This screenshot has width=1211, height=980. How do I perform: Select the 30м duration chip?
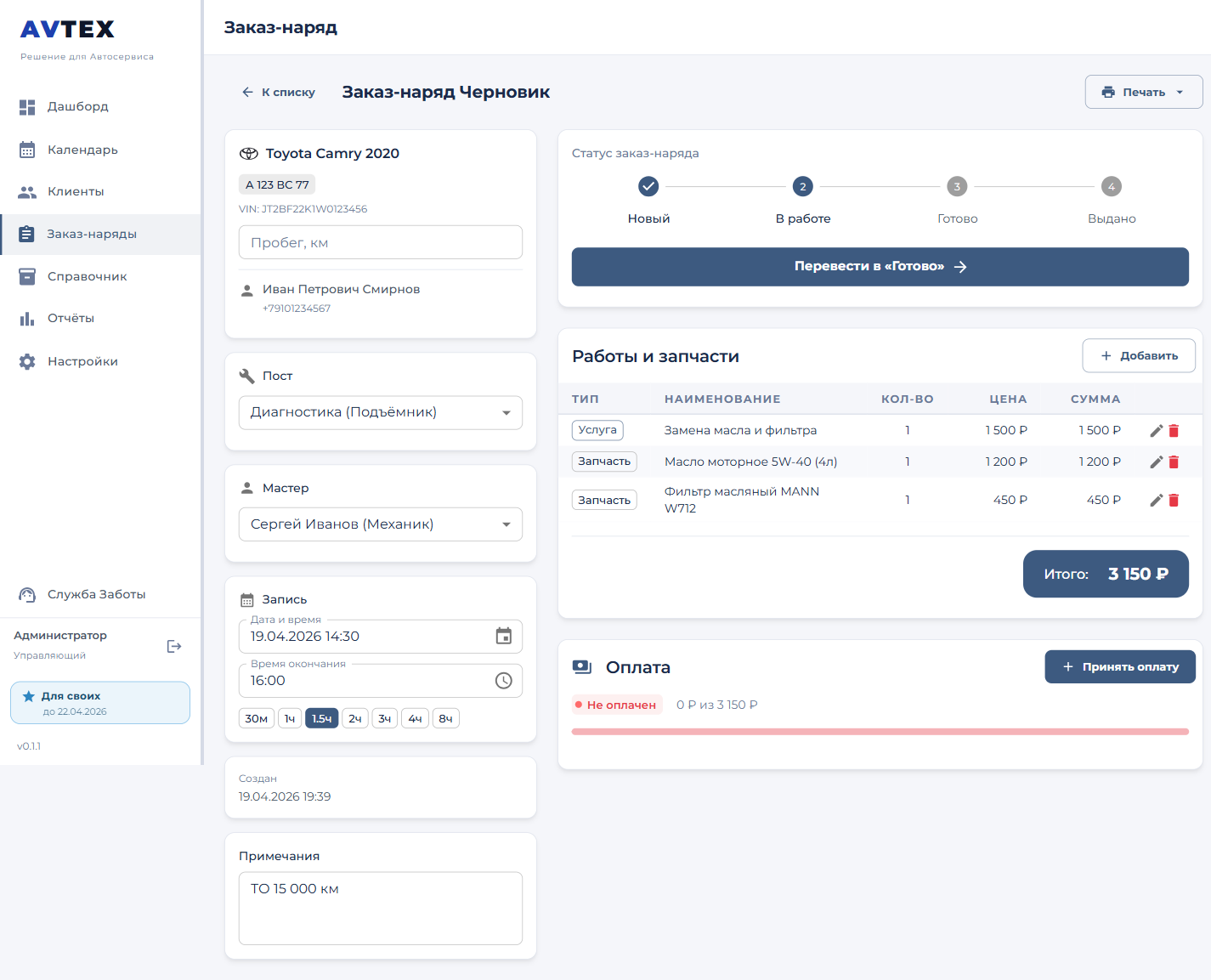(x=257, y=719)
